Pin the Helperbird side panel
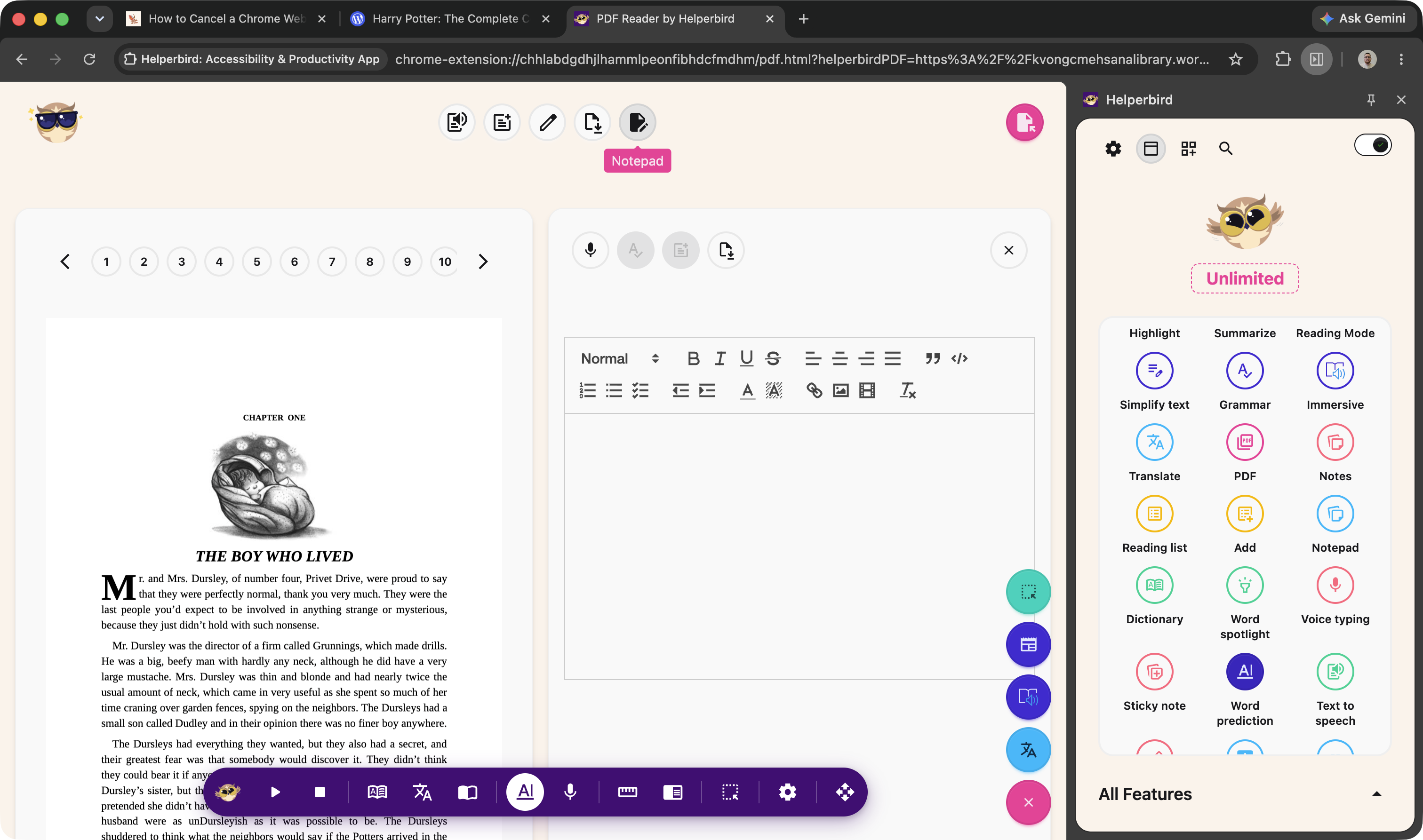Screen dimensions: 1423x840 (x=1371, y=100)
